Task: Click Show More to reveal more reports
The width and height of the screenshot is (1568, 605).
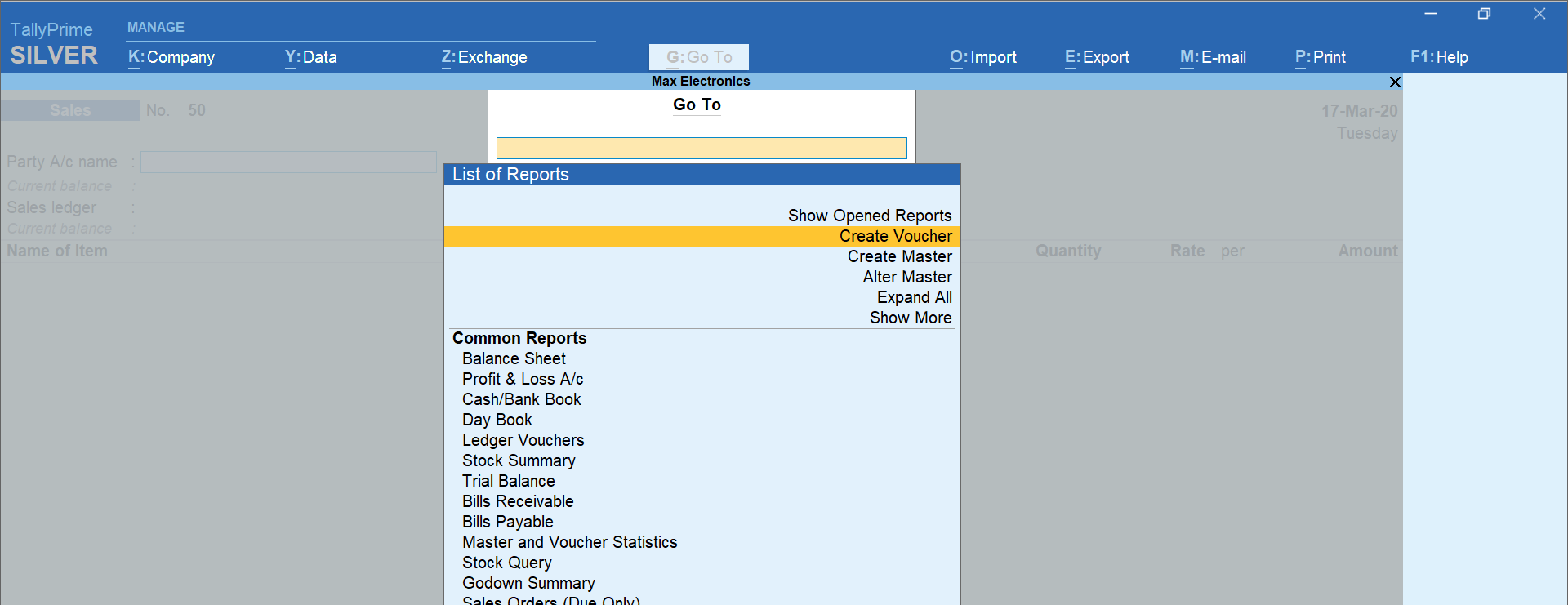Action: [x=910, y=318]
